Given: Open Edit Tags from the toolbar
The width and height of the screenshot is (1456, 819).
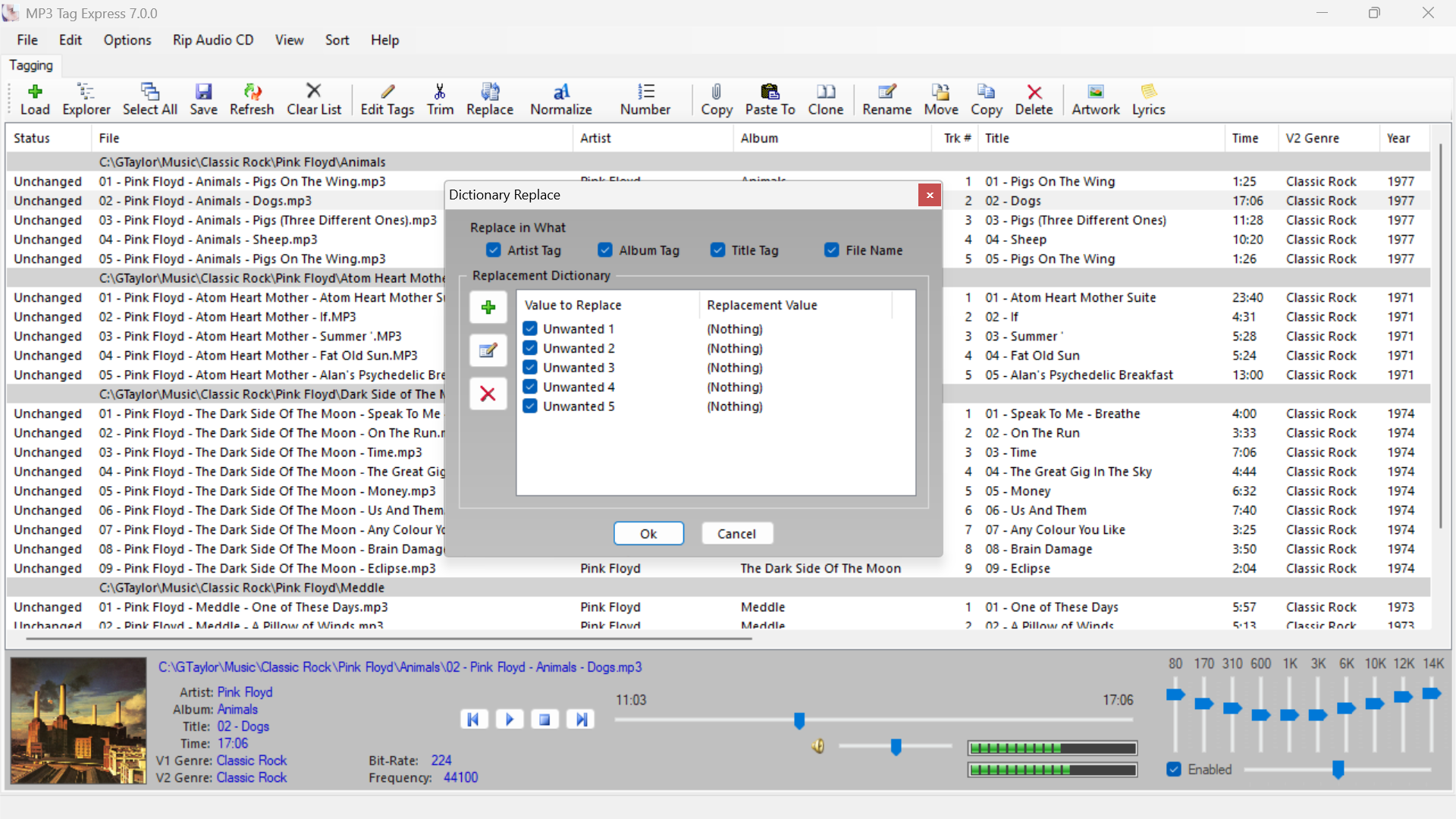Looking at the screenshot, I should [x=388, y=99].
